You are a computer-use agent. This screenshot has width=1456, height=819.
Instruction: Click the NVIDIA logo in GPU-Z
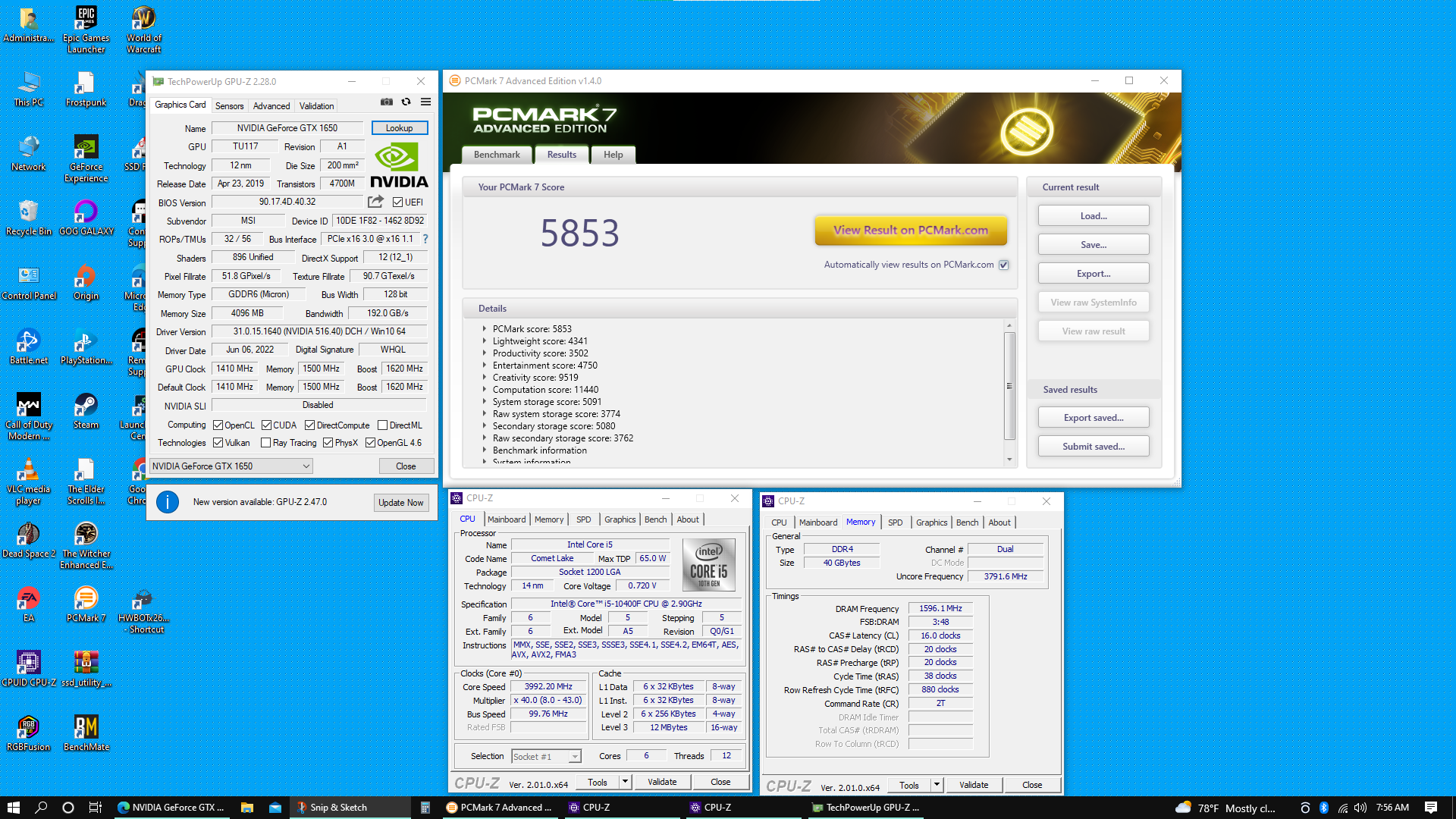(x=399, y=165)
